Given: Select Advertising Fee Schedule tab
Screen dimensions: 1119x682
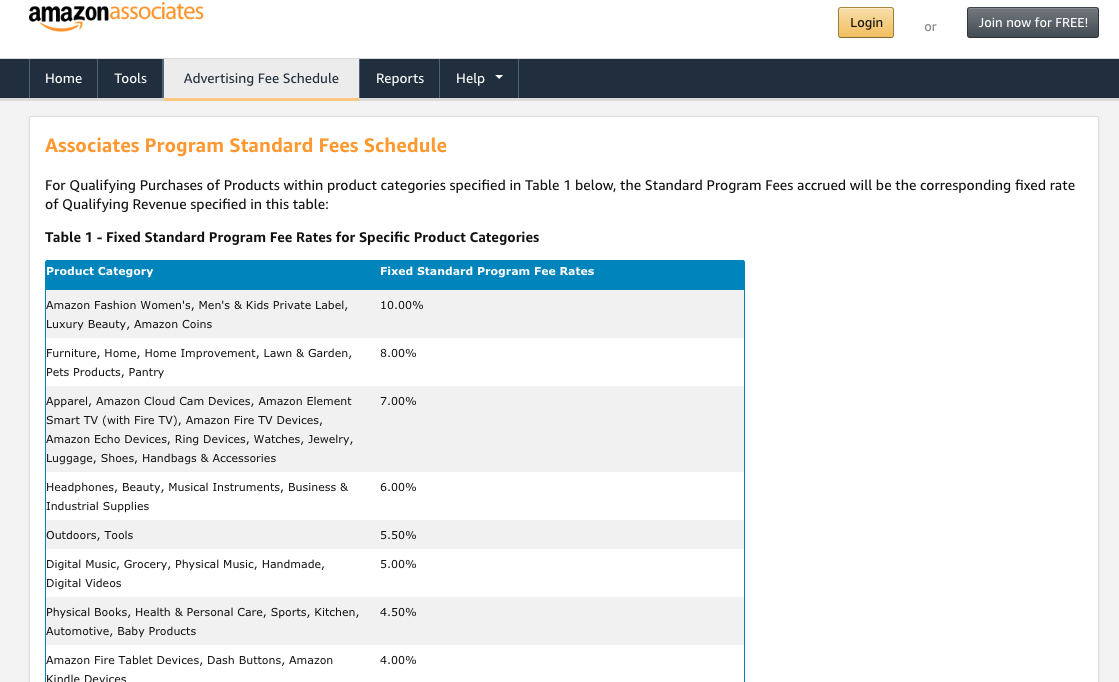Looking at the screenshot, I should [x=261, y=78].
